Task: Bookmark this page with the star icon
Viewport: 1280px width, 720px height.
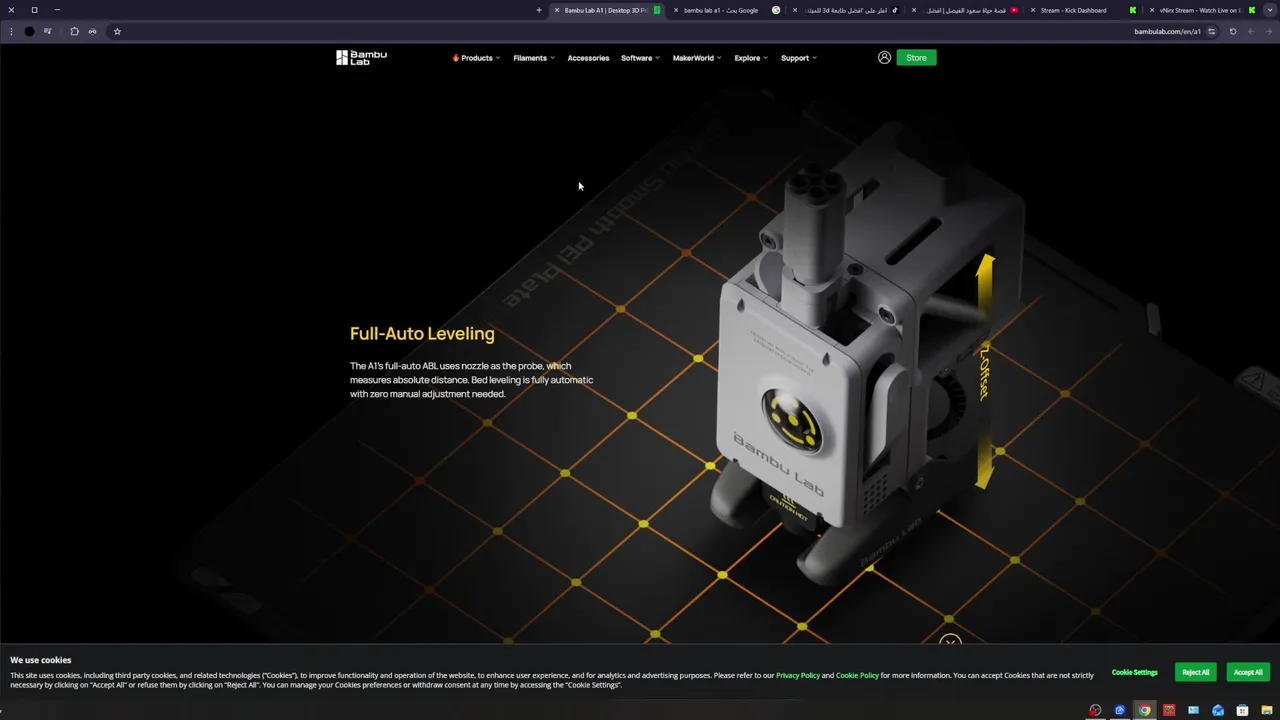Action: (117, 31)
